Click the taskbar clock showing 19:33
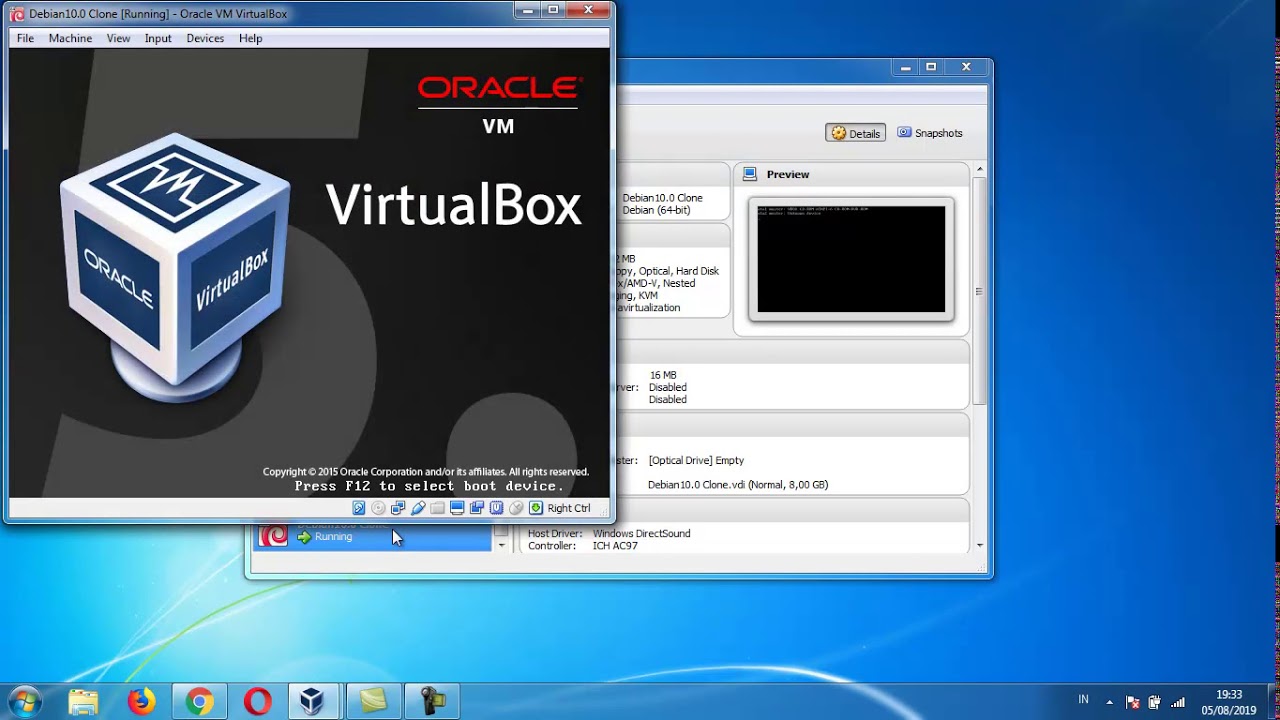 coord(1229,702)
